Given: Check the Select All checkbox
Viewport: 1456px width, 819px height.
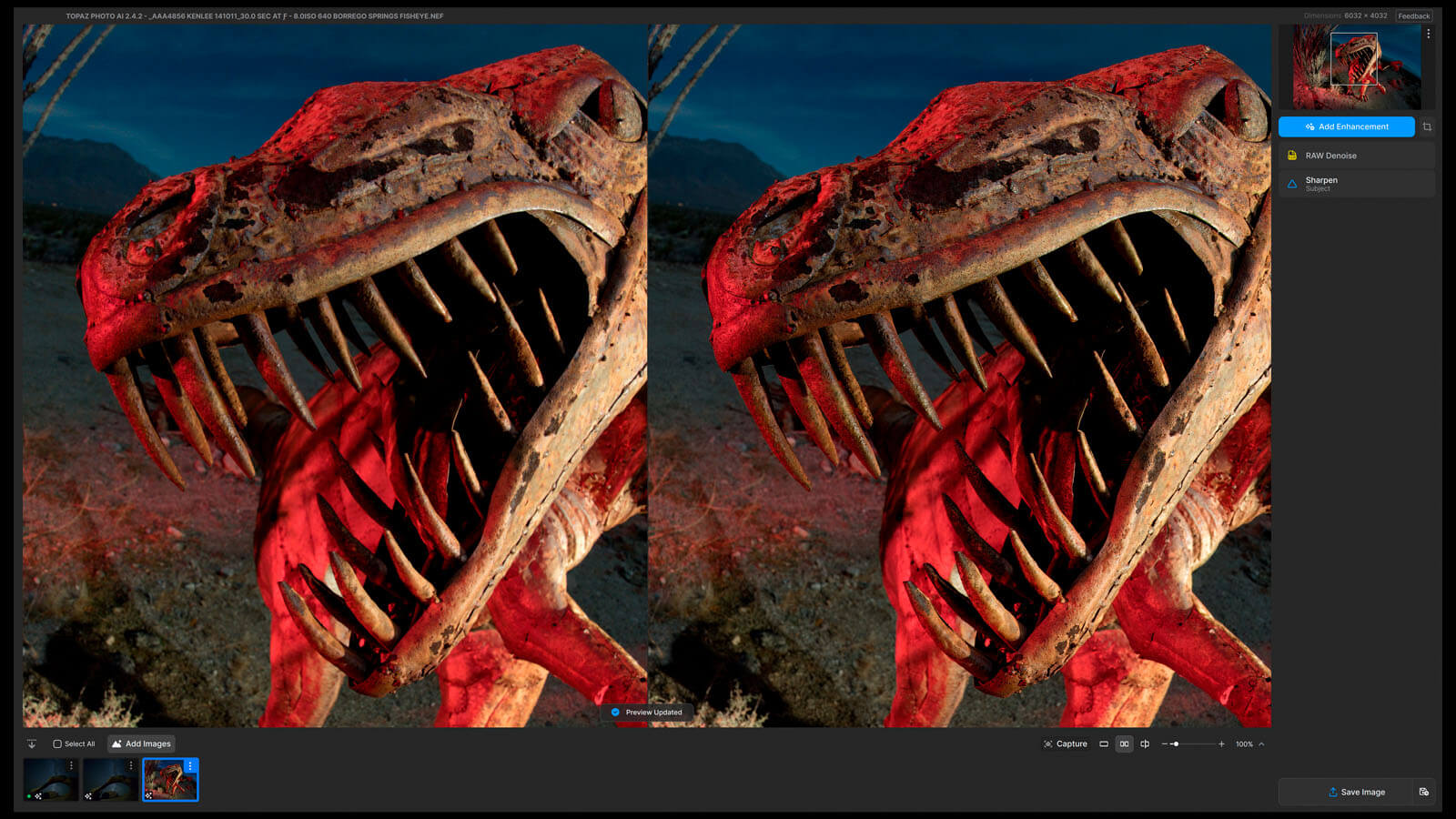Looking at the screenshot, I should (x=57, y=744).
